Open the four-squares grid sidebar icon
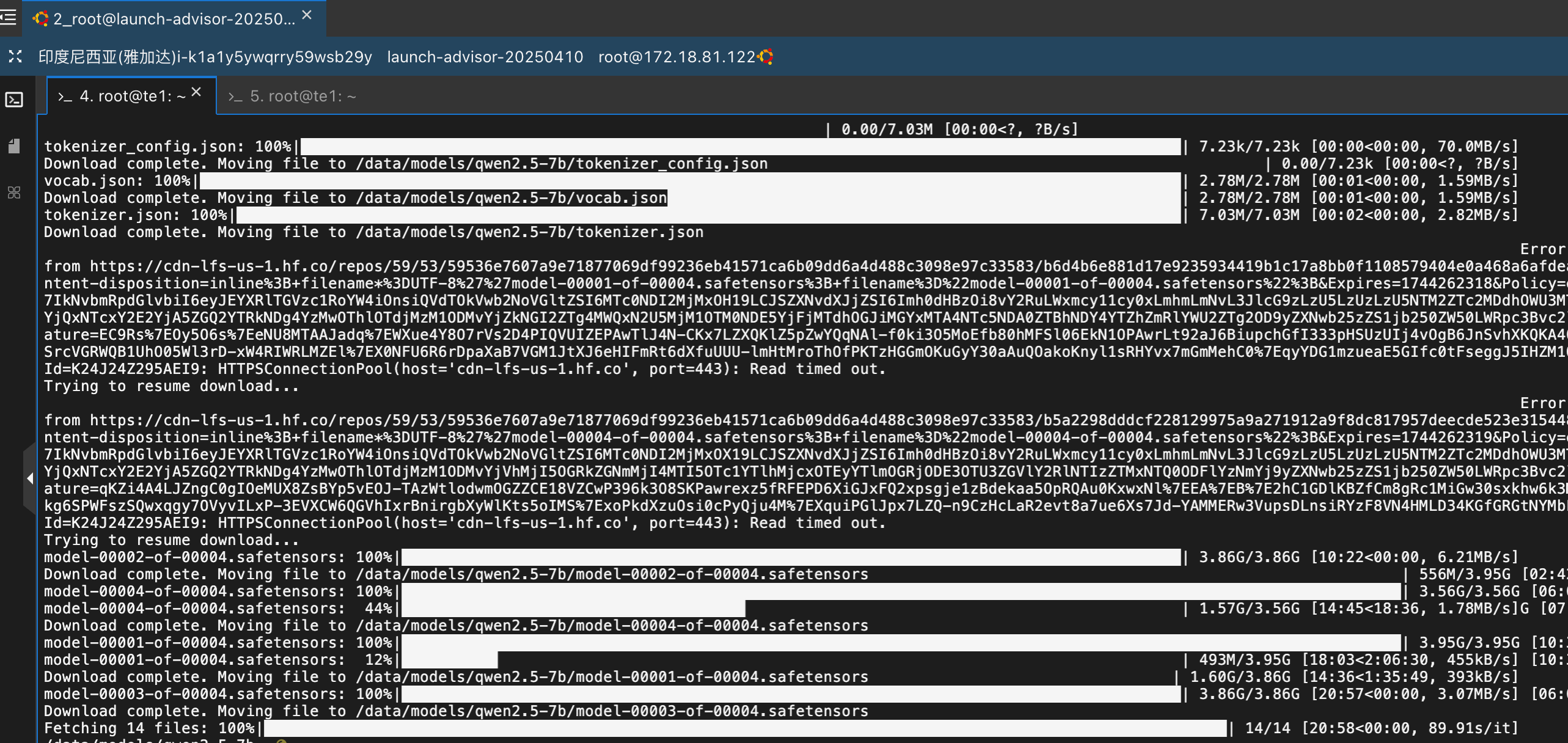The height and width of the screenshot is (743, 1568). click(14, 192)
